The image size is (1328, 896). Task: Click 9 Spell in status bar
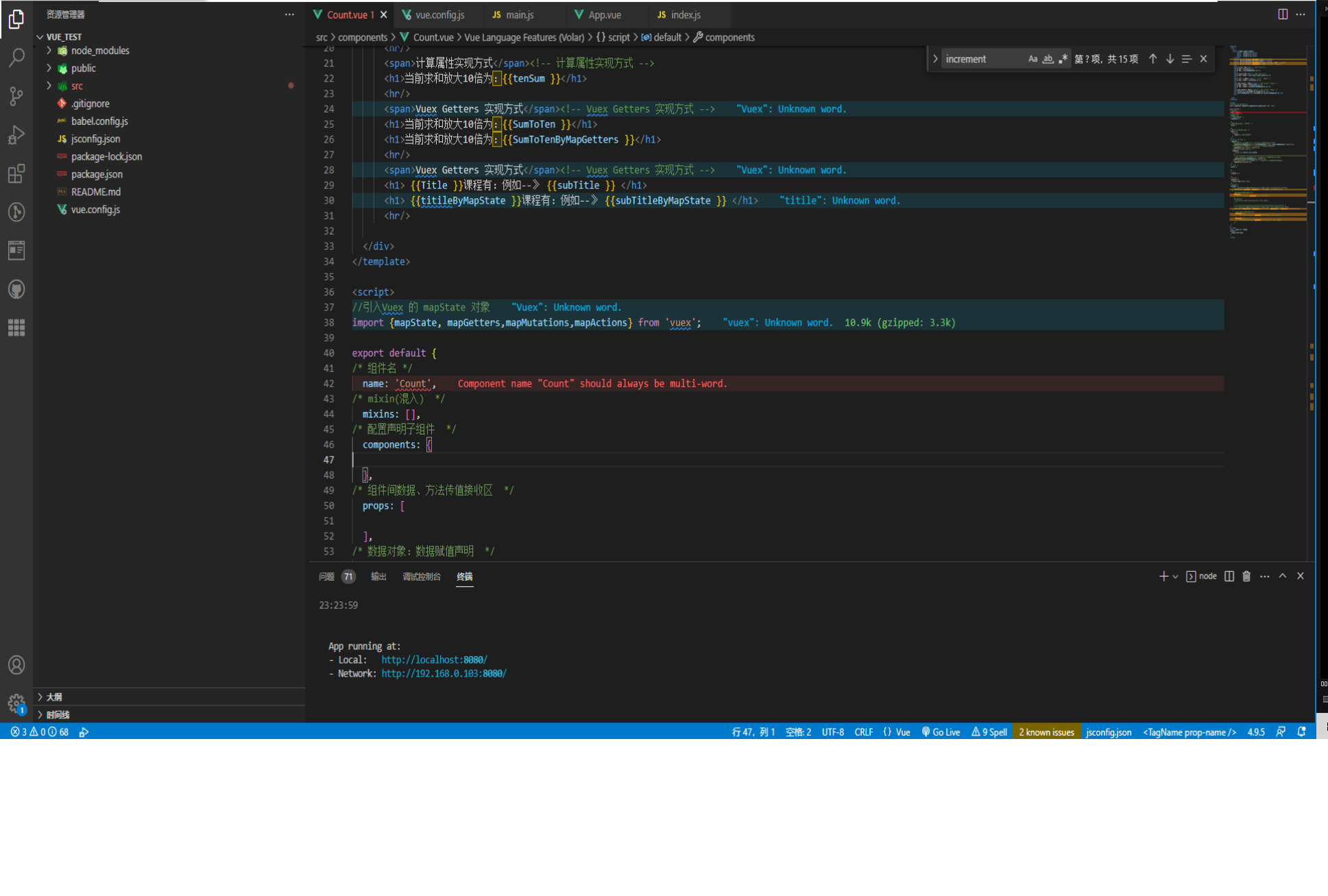989,731
